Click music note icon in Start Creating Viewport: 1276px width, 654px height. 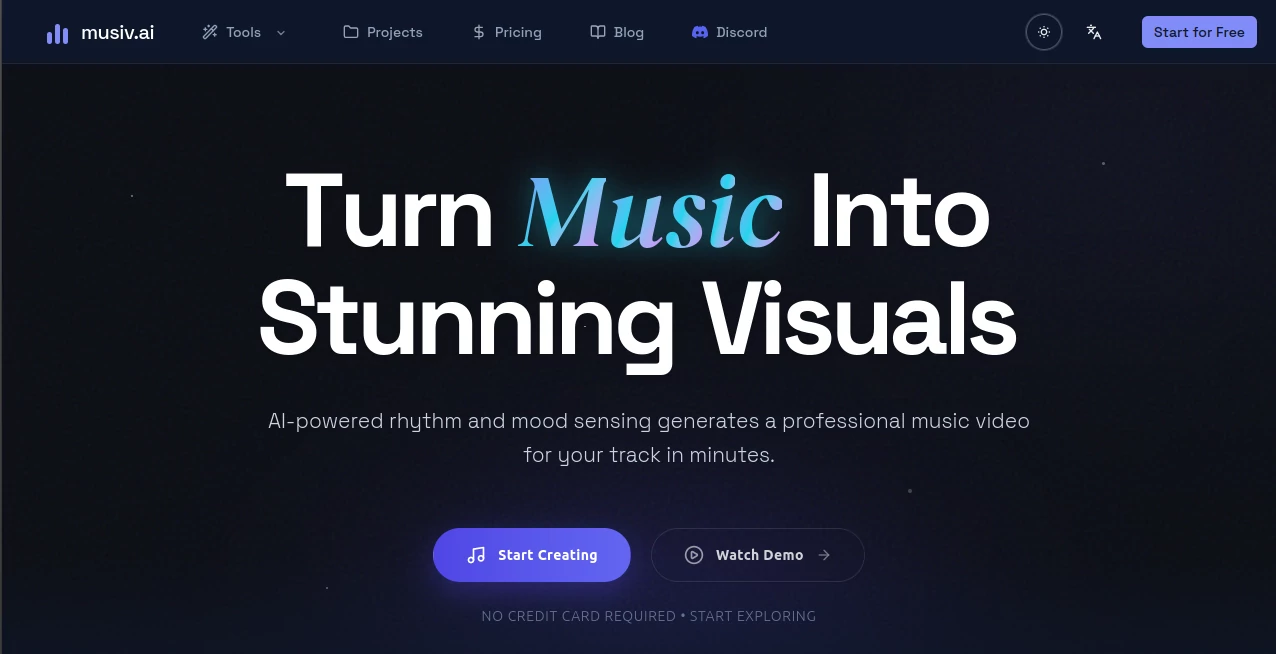tap(476, 555)
